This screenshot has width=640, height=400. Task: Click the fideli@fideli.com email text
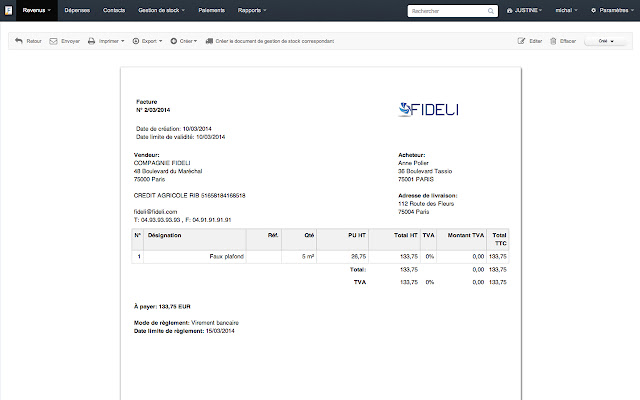pos(156,211)
